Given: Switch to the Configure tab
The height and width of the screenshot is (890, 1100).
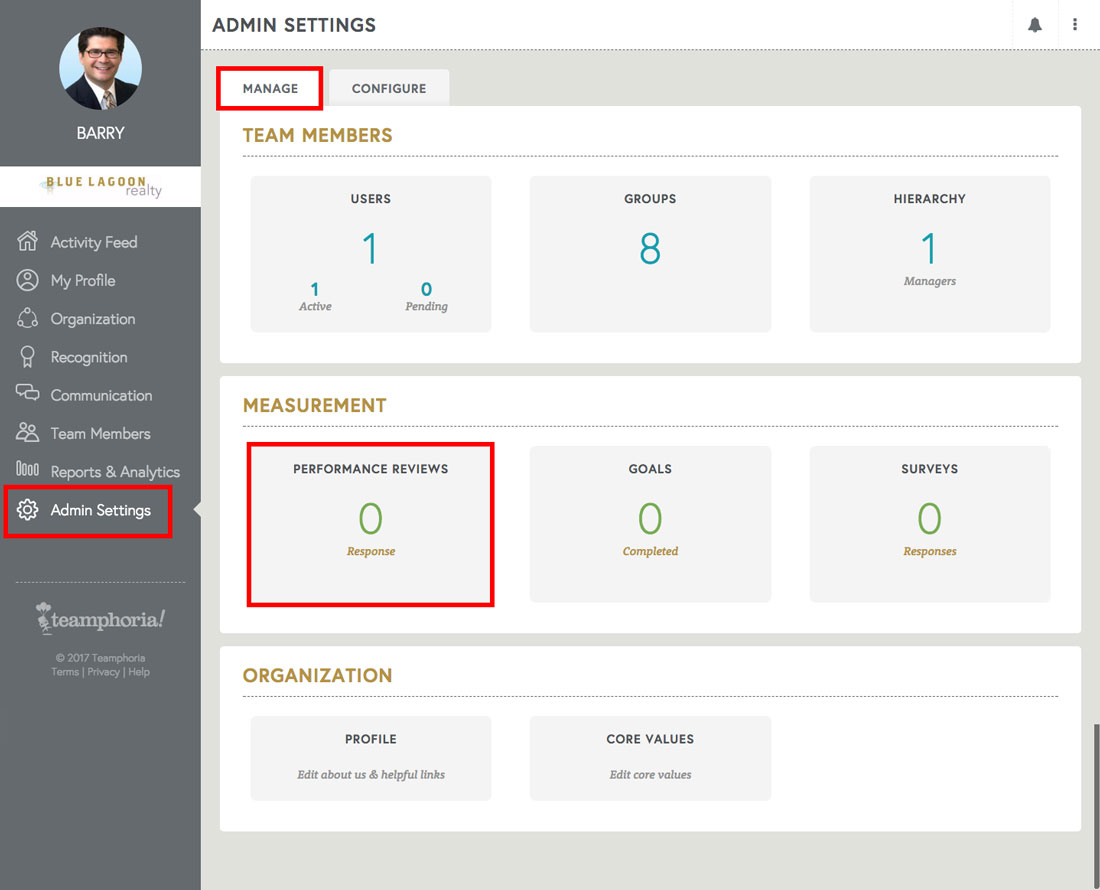Looking at the screenshot, I should point(389,88).
